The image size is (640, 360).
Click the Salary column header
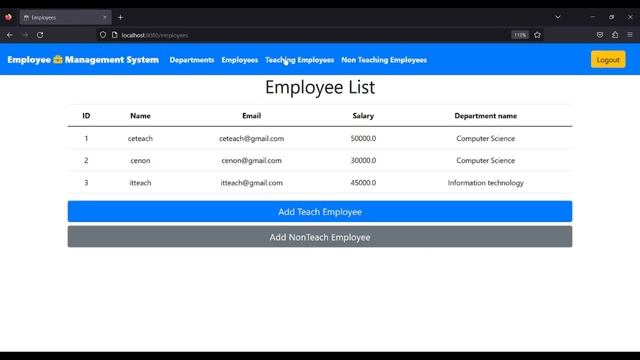[x=363, y=116]
